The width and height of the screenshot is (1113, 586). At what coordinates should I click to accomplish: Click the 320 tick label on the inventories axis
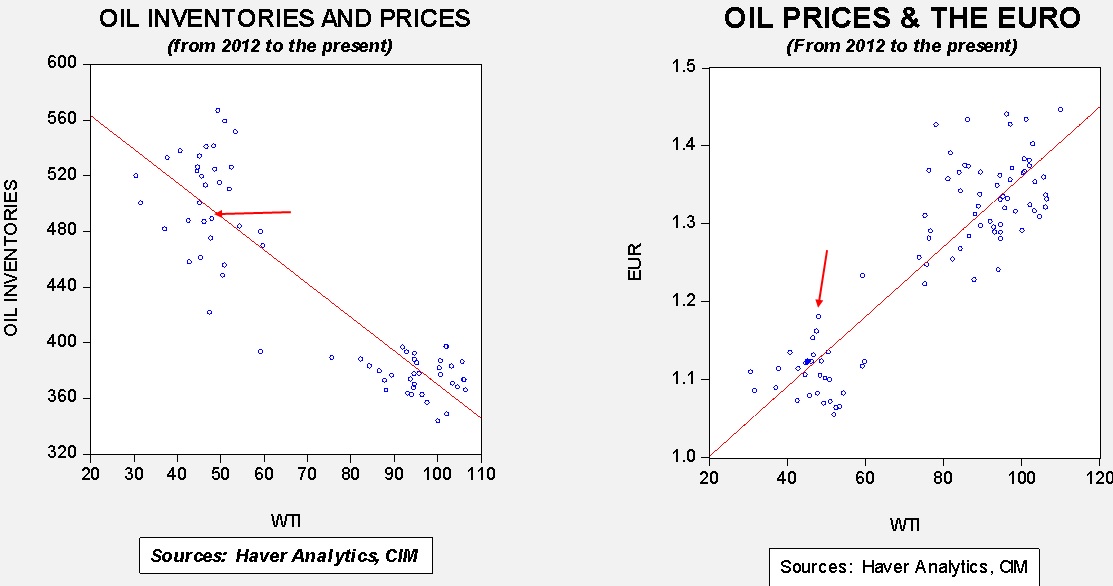pyautogui.click(x=63, y=454)
